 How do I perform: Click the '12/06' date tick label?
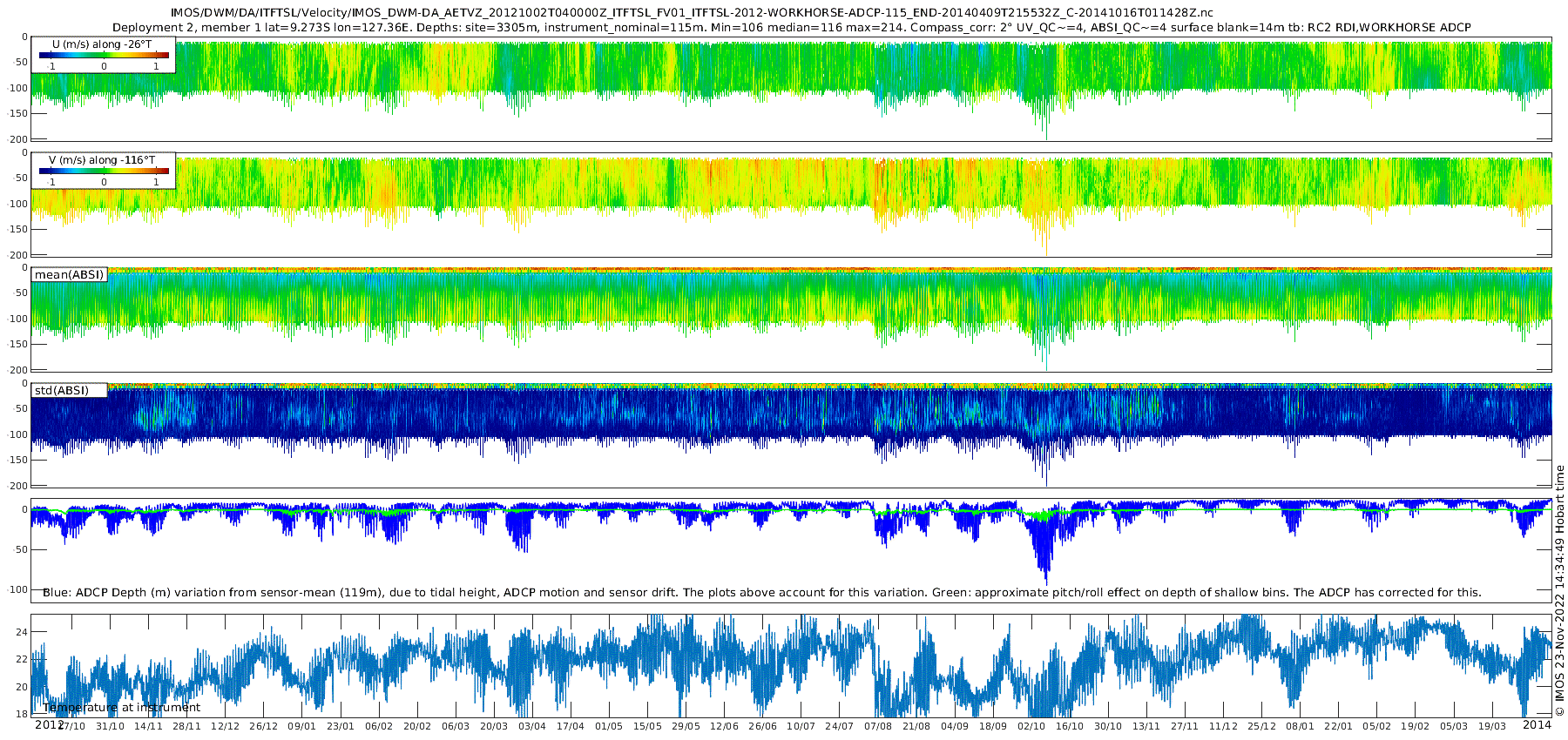point(724,726)
